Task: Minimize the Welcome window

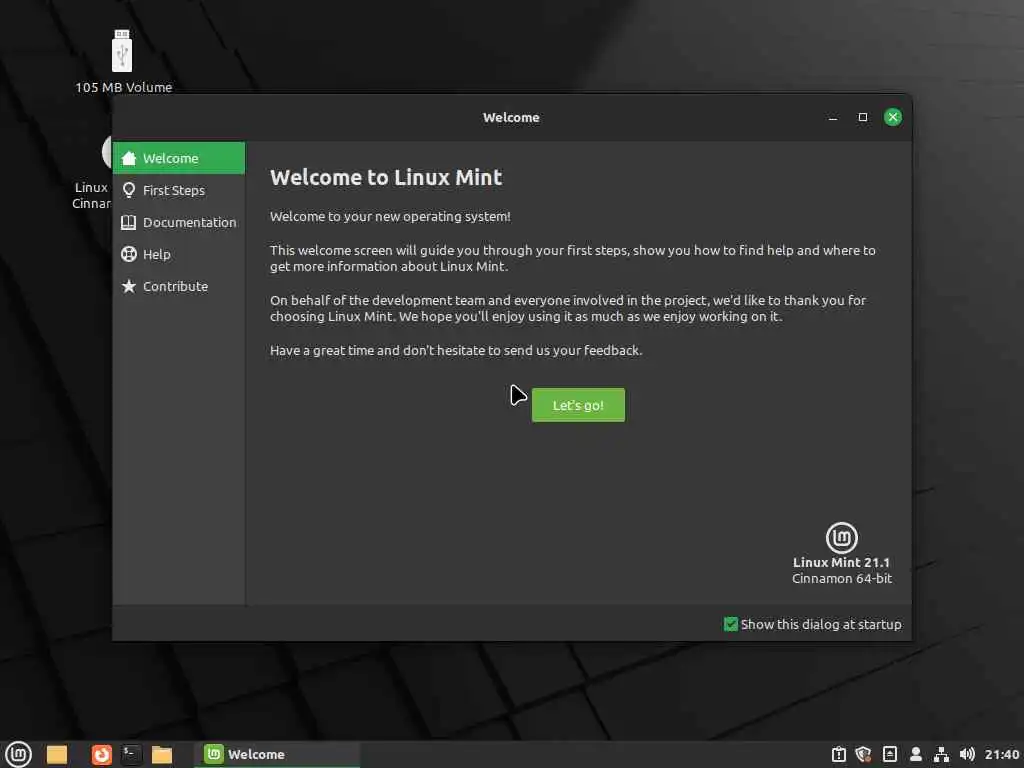Action: pyautogui.click(x=833, y=118)
